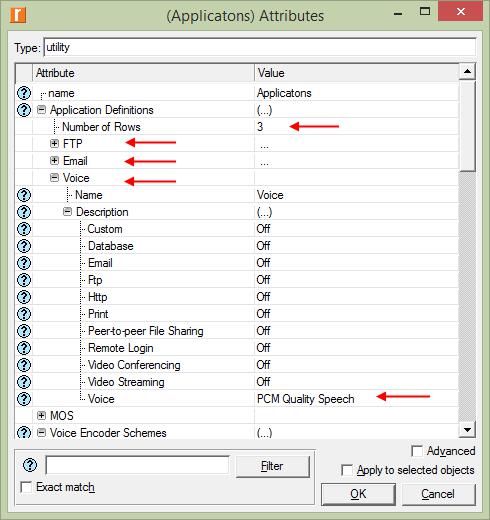Screen dimensions: 490x520
Task: Collapse Voice Encoder Schemes node
Action: [x=41, y=432]
